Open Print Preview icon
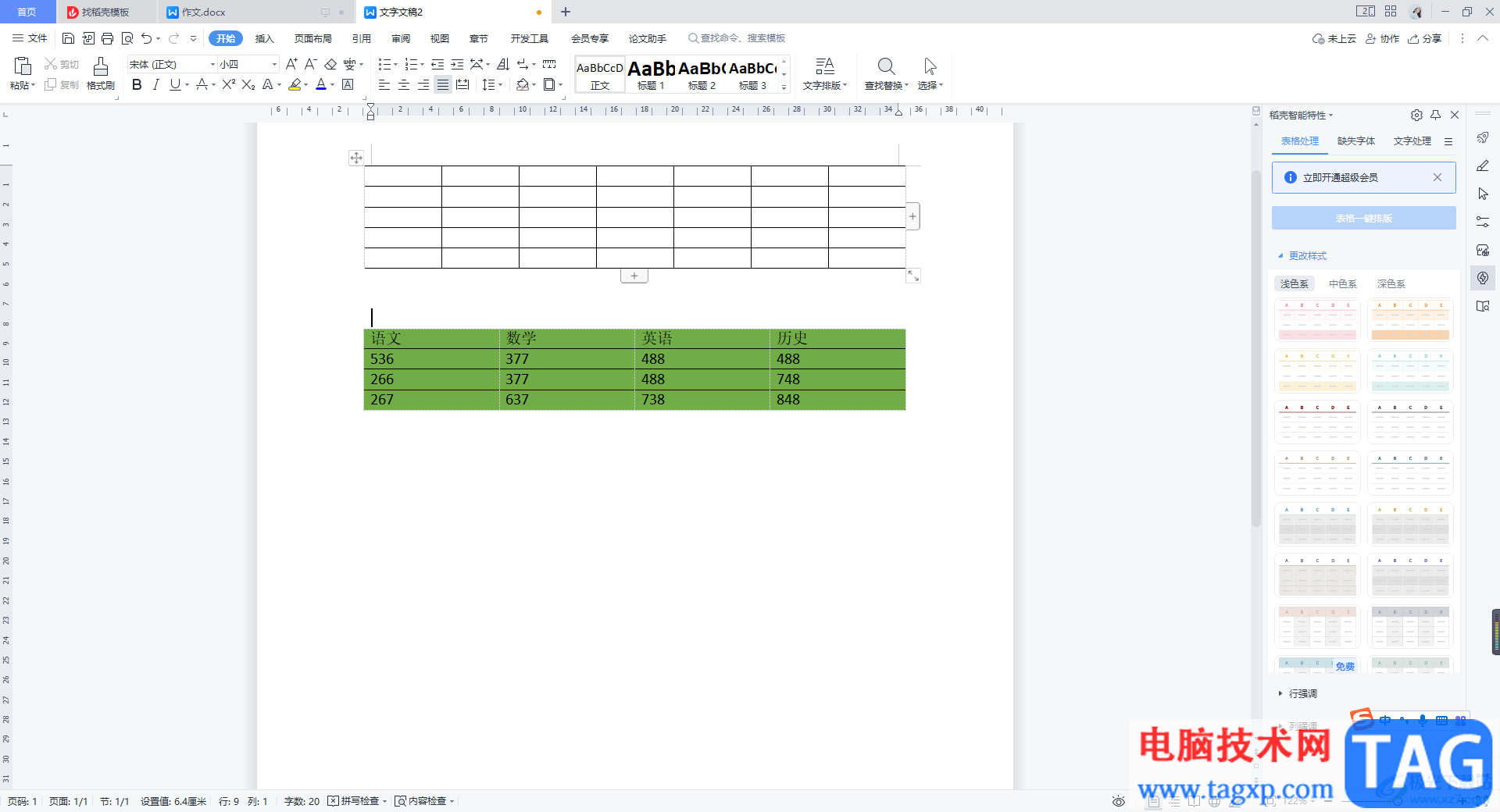 click(x=127, y=38)
